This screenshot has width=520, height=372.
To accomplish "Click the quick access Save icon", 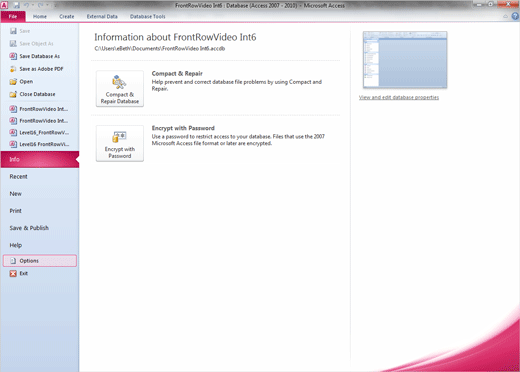I will [x=16, y=5].
